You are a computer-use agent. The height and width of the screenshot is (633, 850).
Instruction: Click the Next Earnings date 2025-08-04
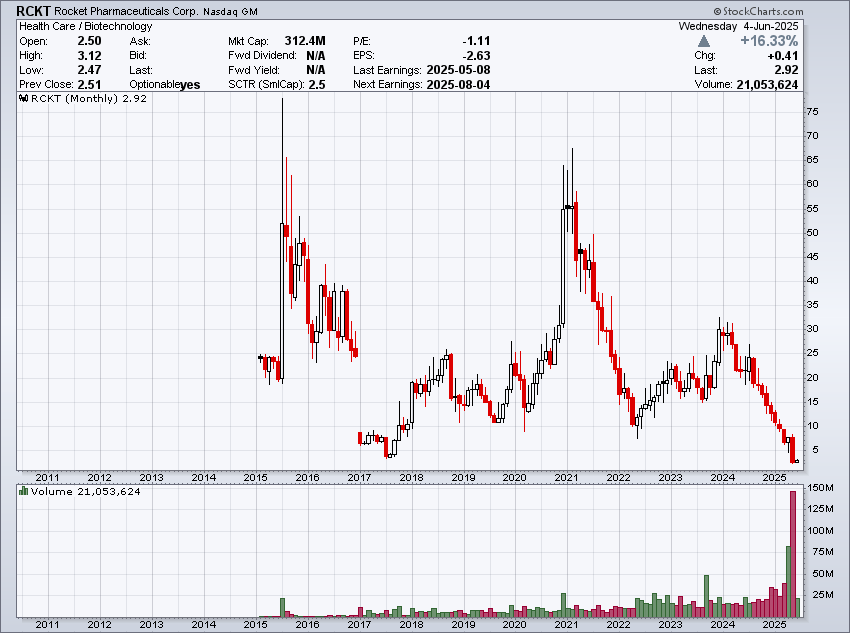tap(459, 85)
